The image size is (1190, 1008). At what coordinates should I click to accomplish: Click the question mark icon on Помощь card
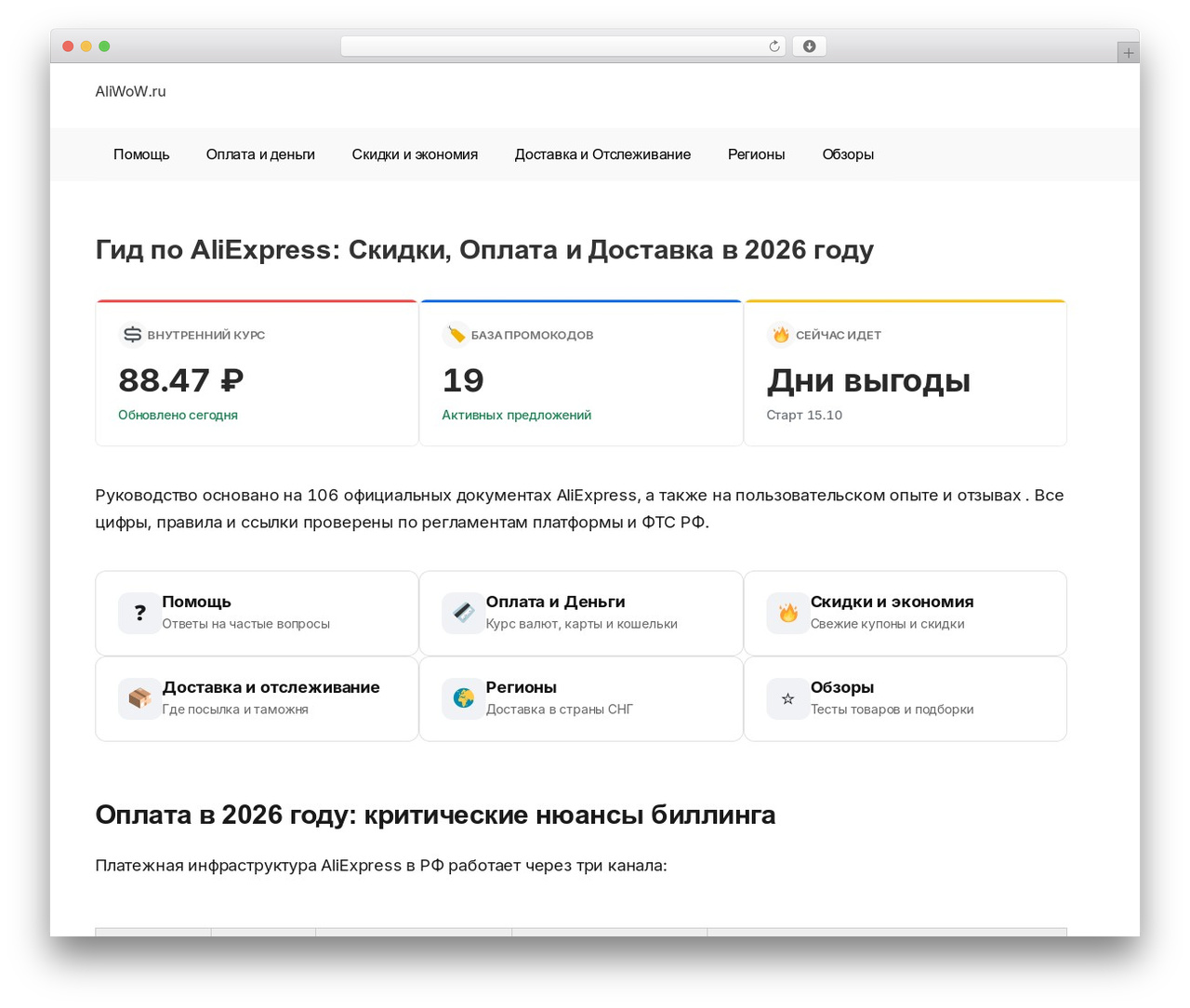click(139, 613)
